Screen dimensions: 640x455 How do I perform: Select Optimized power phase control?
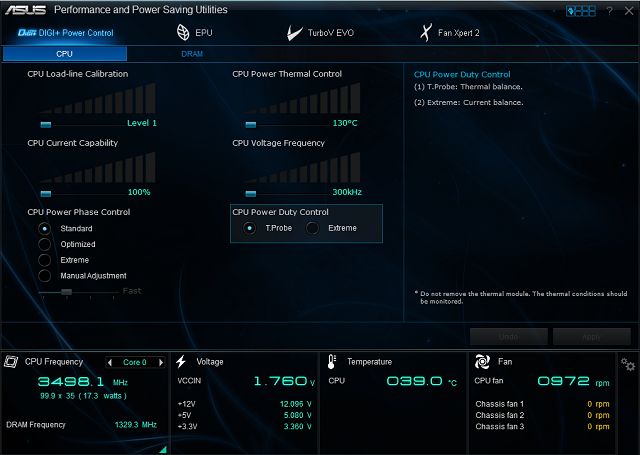pyautogui.click(x=44, y=244)
